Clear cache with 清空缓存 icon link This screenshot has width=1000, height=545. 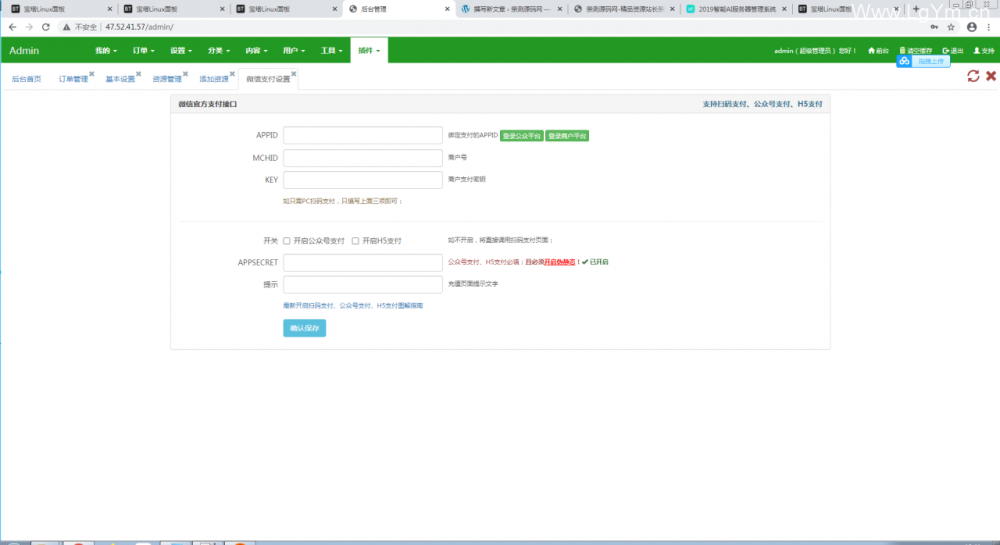coord(916,50)
